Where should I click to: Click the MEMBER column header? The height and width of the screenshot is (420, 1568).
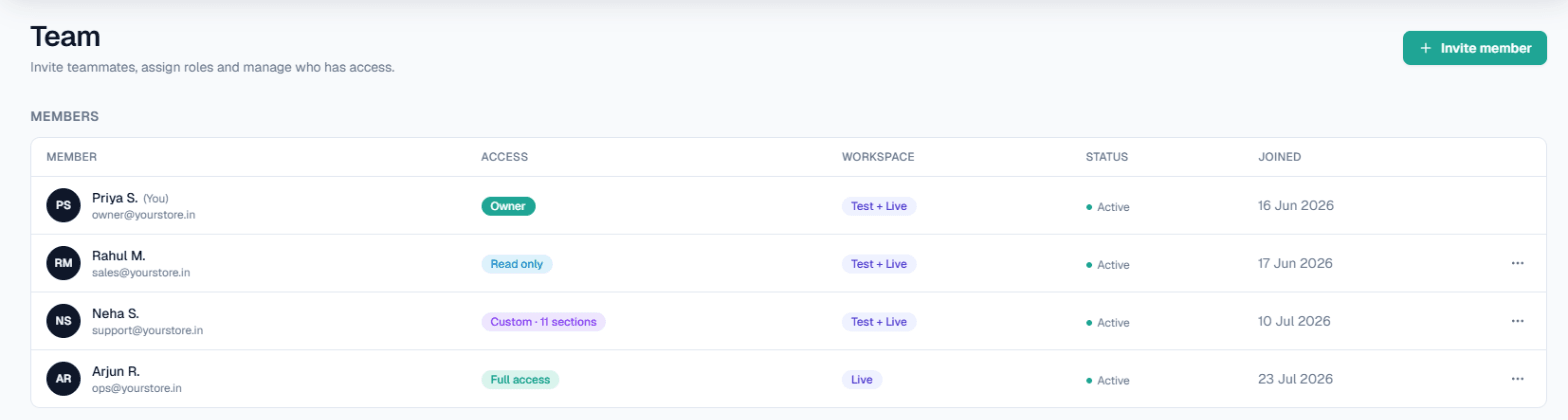[x=71, y=157]
